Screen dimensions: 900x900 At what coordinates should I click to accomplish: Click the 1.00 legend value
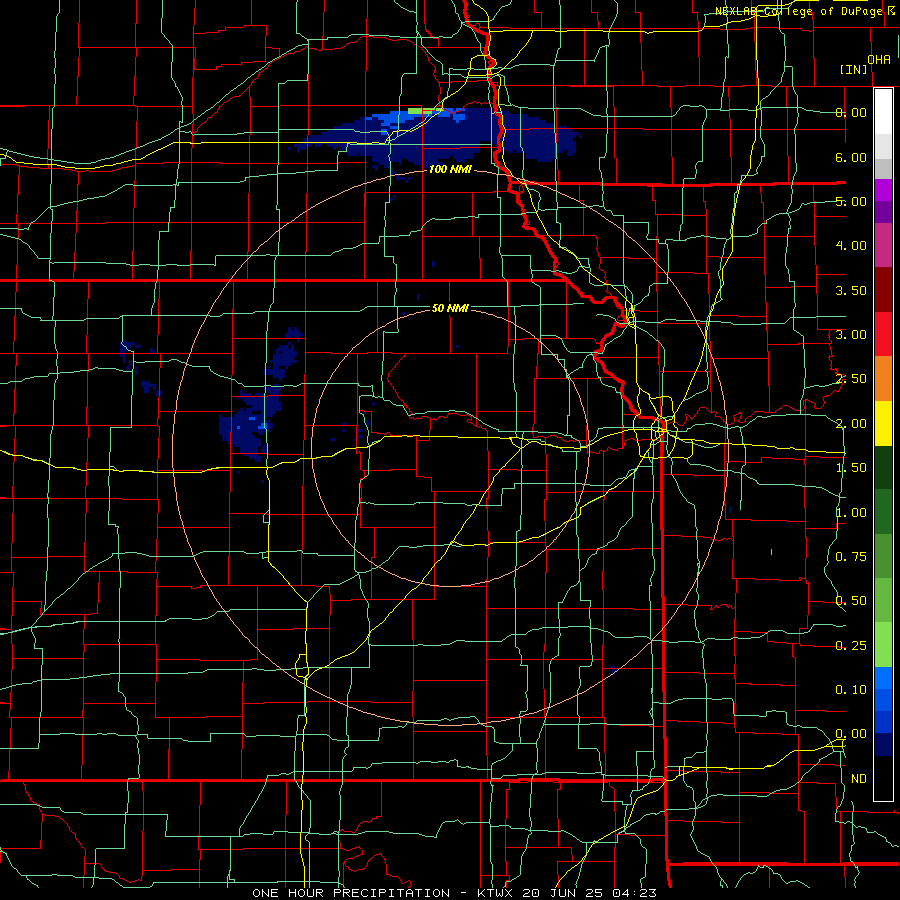click(x=851, y=513)
